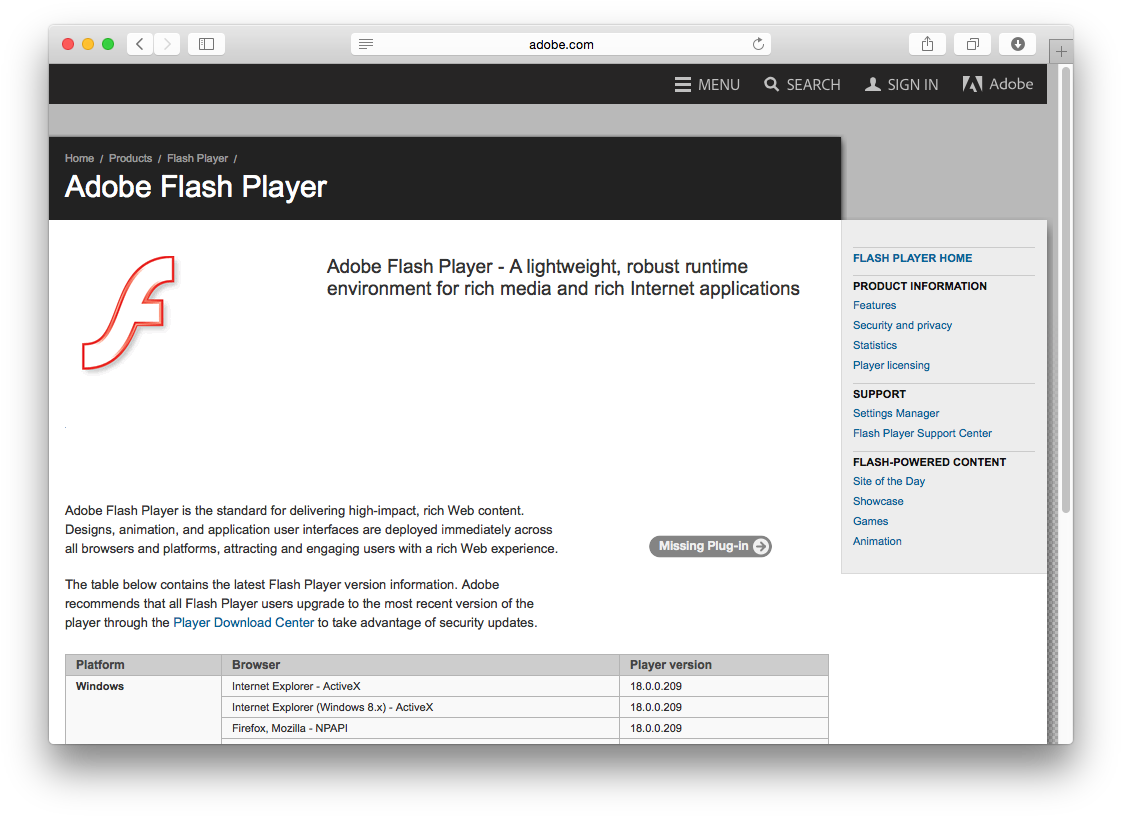Open FLASH PLAYER HOME sidebar link

(912, 258)
